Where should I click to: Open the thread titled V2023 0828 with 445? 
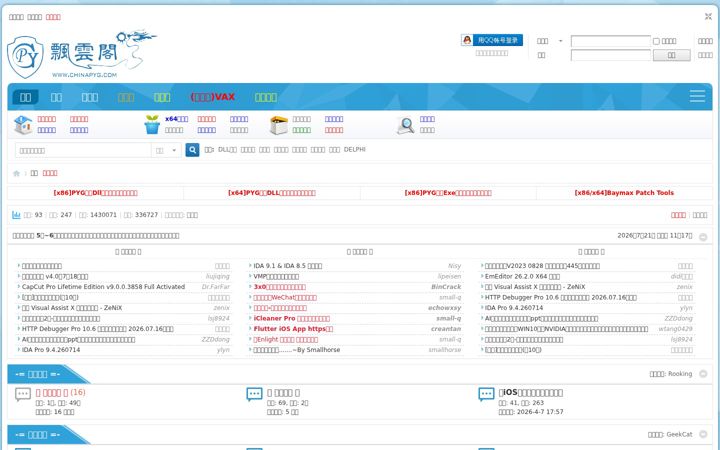pos(542,266)
